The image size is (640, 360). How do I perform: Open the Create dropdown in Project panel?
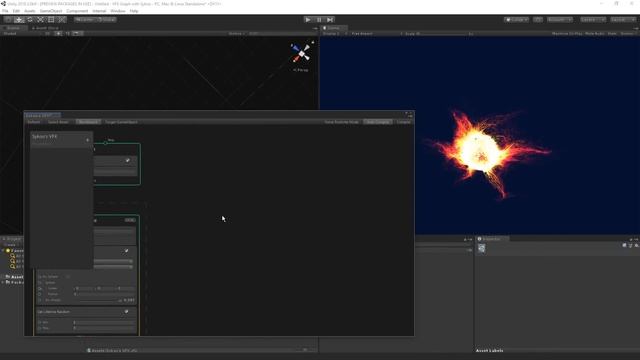pyautogui.click(x=10, y=244)
